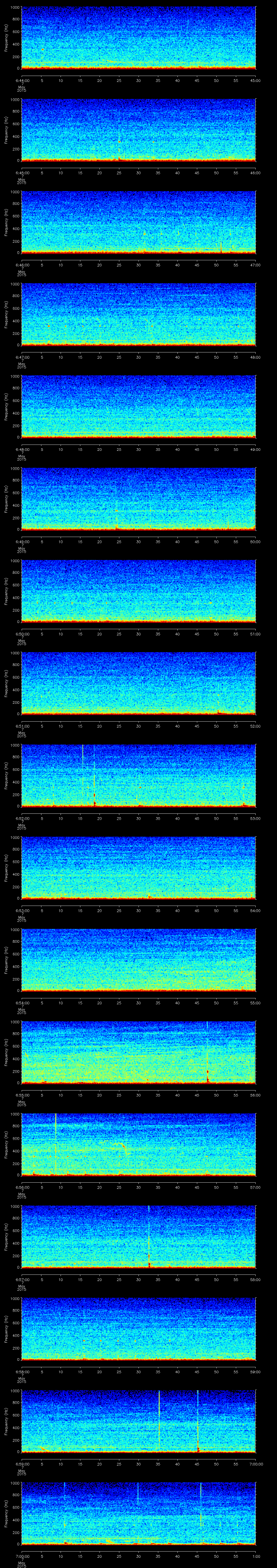The image size is (277, 1568).
Task: Choose the spectrogram panel starting at 6:55:00
Action: [138, 1052]
